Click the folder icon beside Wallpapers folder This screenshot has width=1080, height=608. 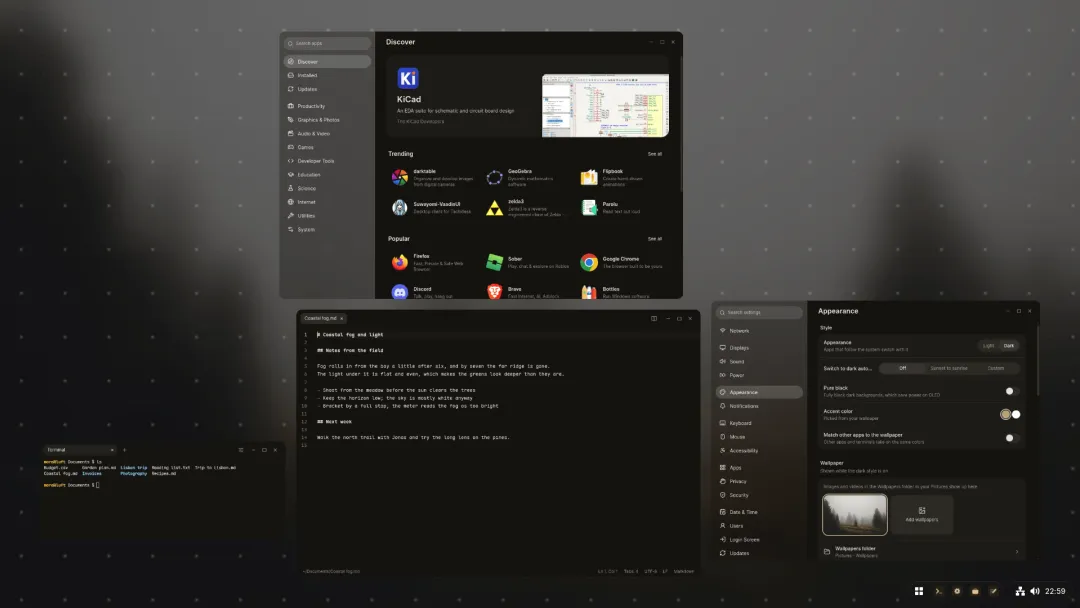(x=827, y=552)
